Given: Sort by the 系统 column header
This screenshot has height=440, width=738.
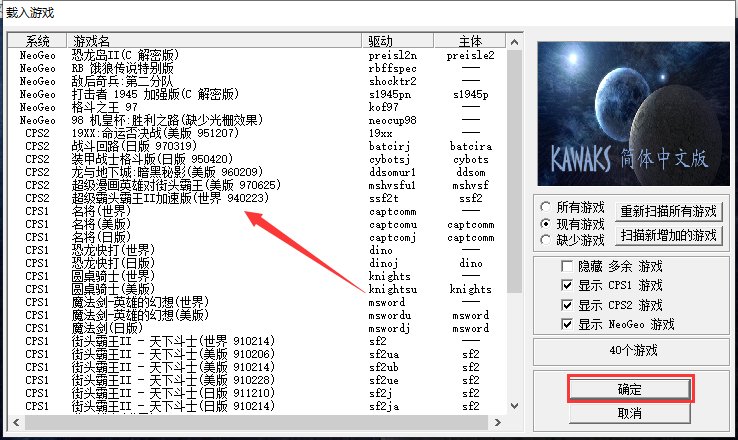Looking at the screenshot, I should click(37, 41).
